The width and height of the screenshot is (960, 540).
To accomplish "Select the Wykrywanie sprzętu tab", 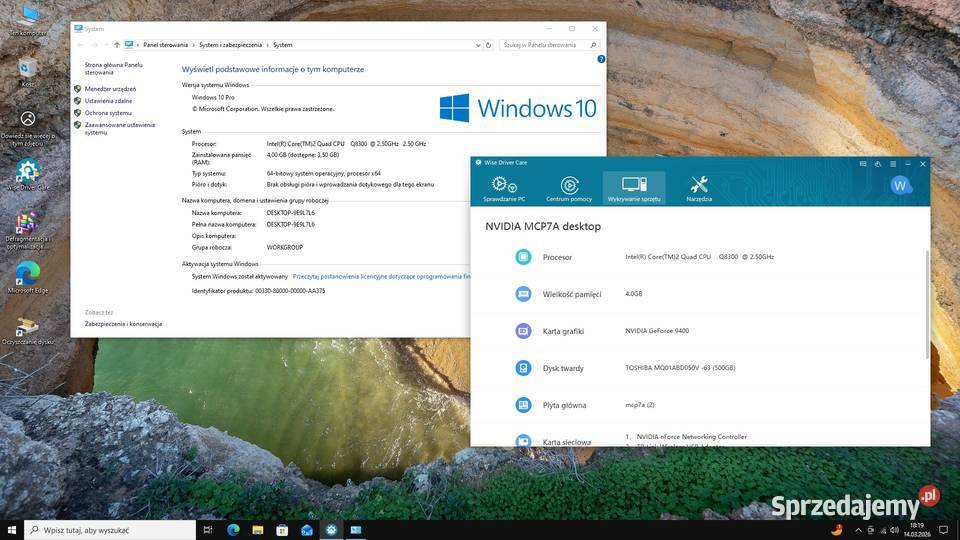I will [634, 188].
